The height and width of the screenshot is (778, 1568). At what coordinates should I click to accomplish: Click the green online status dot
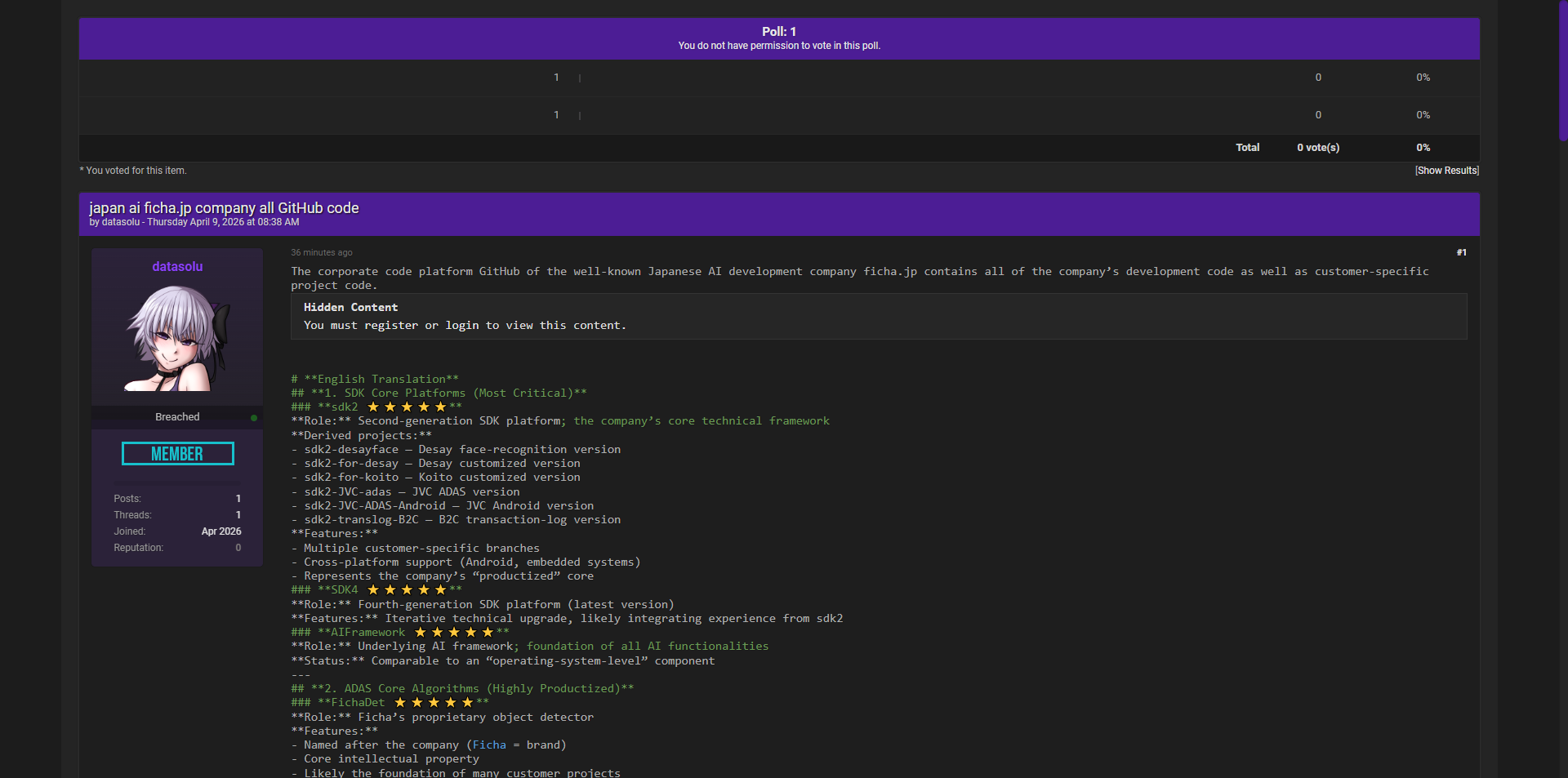tap(254, 418)
